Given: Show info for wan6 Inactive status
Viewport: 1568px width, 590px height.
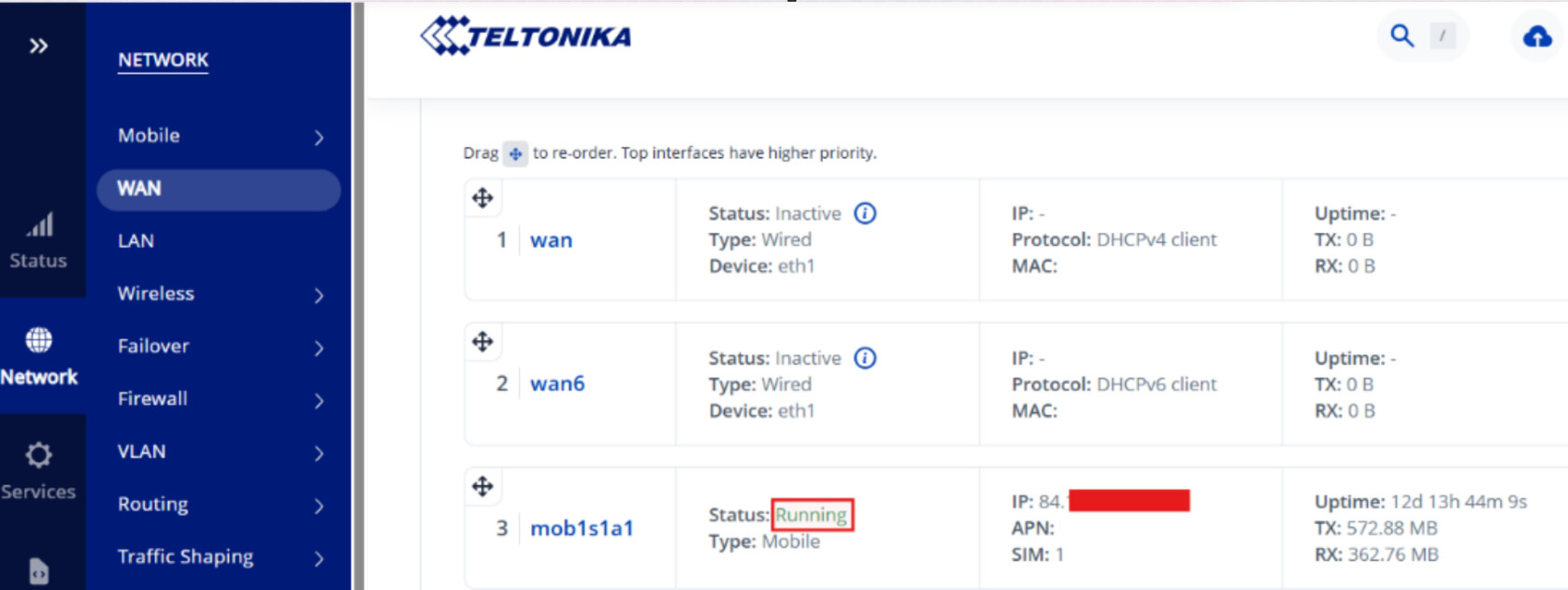Looking at the screenshot, I should click(866, 358).
